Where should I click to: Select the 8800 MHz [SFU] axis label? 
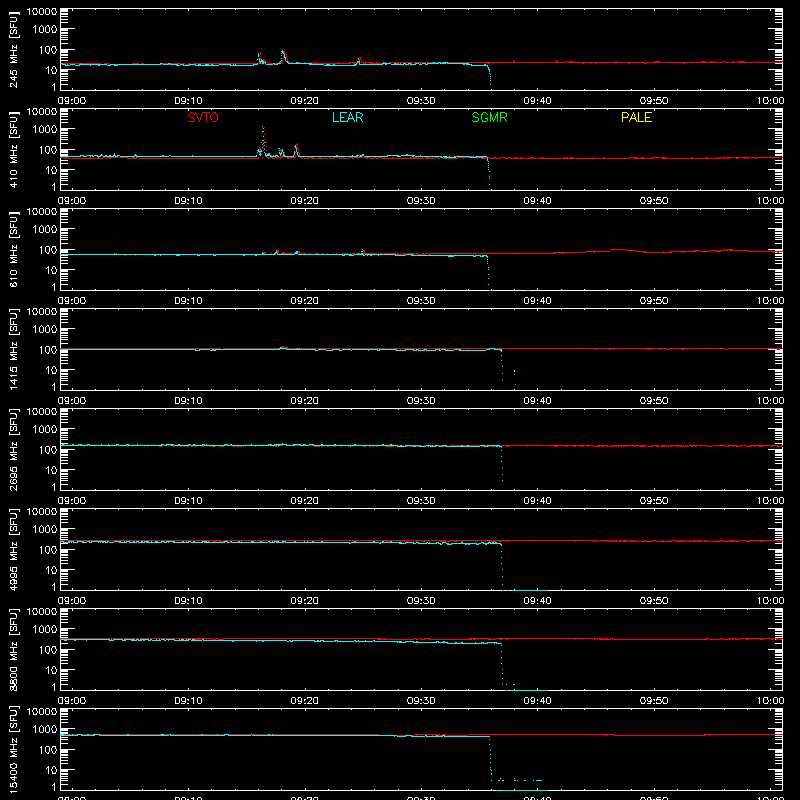13,650
